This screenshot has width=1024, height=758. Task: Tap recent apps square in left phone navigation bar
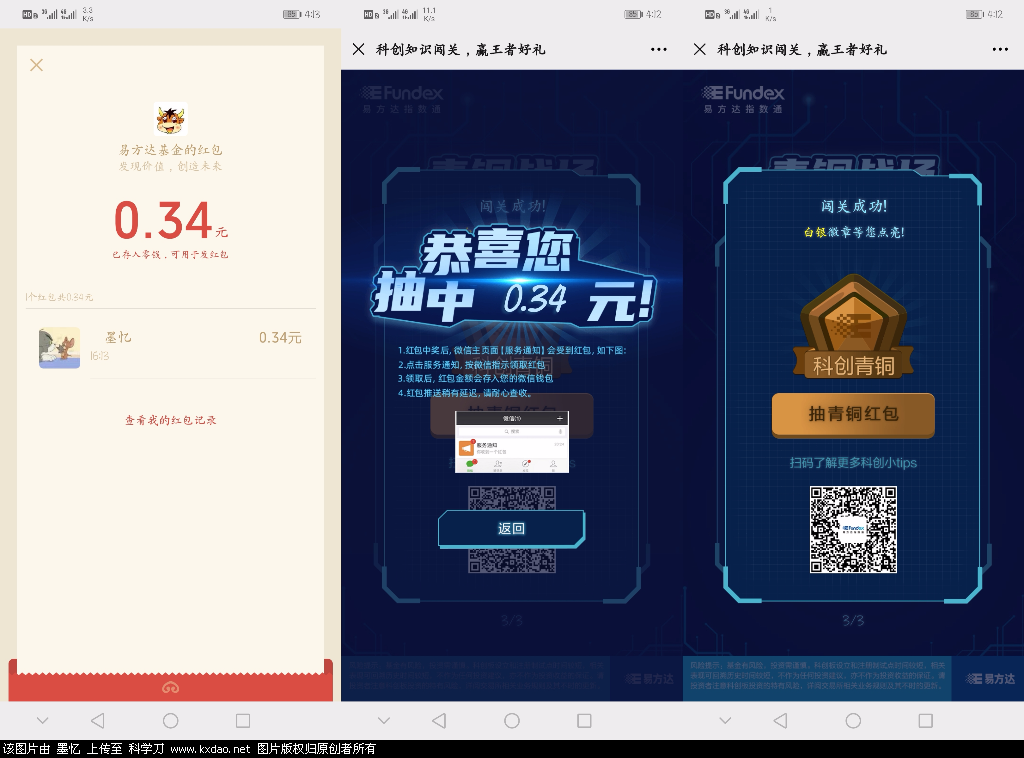coord(243,720)
